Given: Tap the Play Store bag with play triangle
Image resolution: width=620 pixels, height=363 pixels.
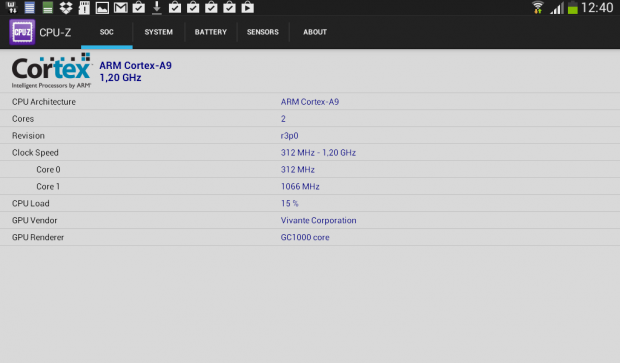Looking at the screenshot, I should 248,8.
